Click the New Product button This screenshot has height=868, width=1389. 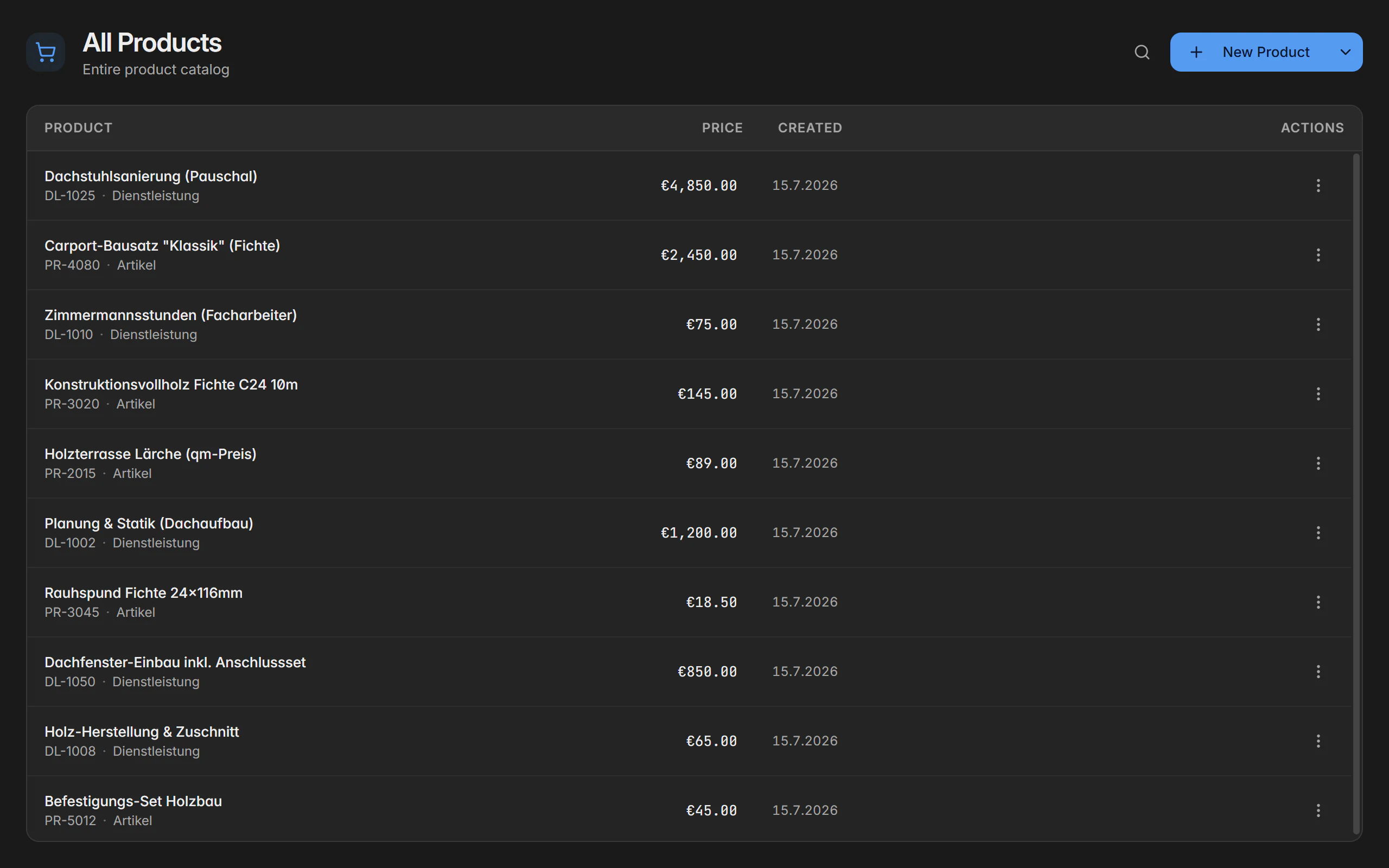click(1250, 52)
